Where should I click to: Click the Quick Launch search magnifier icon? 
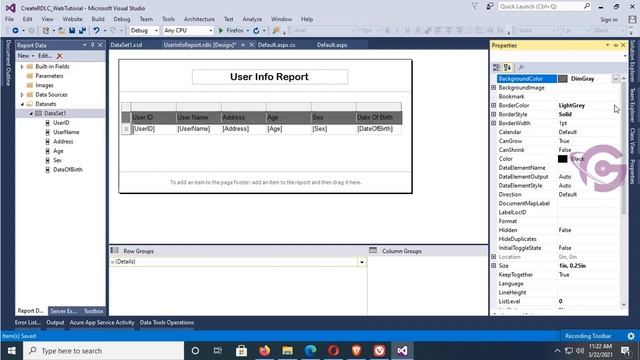(587, 6)
